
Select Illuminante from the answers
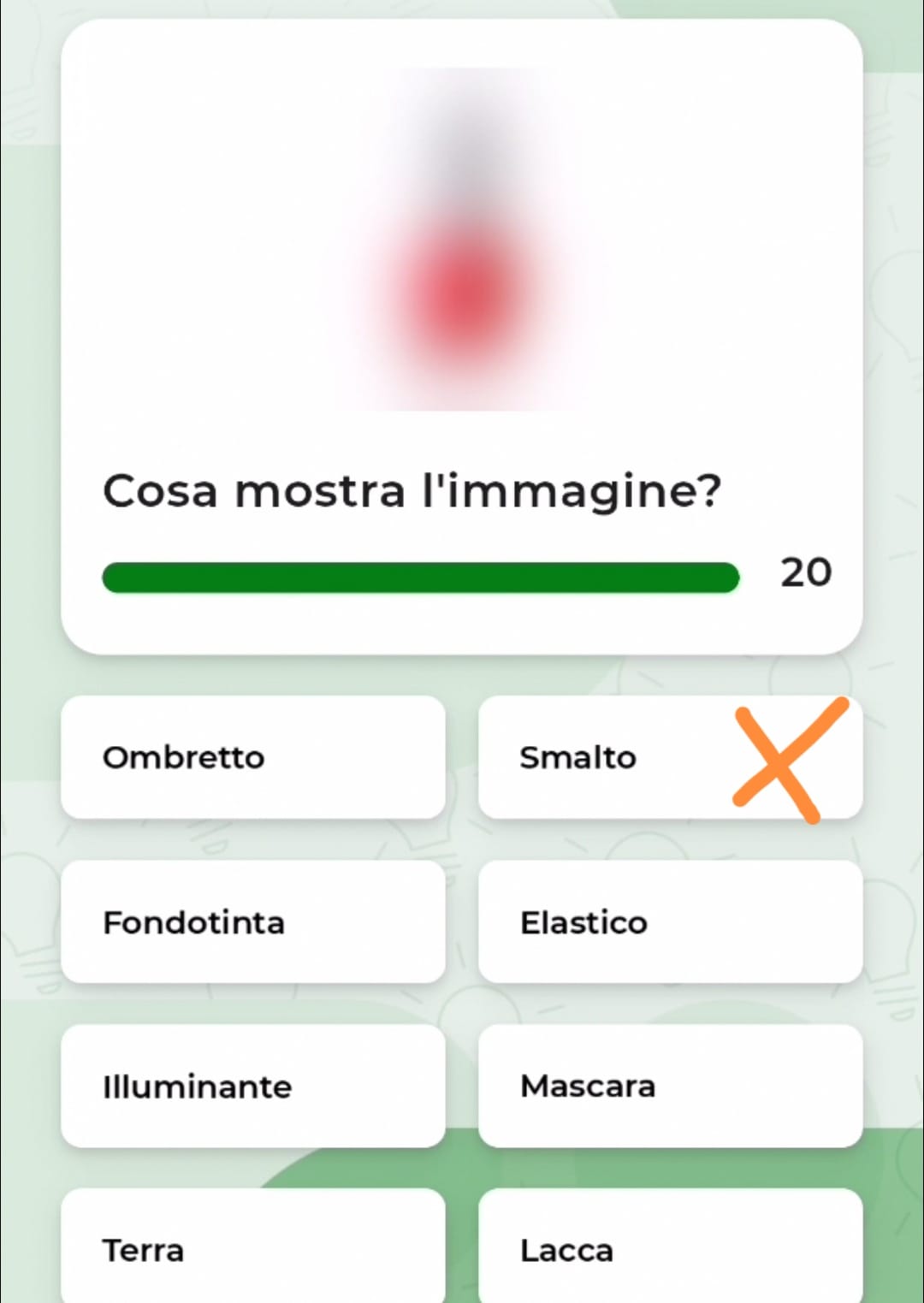coord(253,1087)
